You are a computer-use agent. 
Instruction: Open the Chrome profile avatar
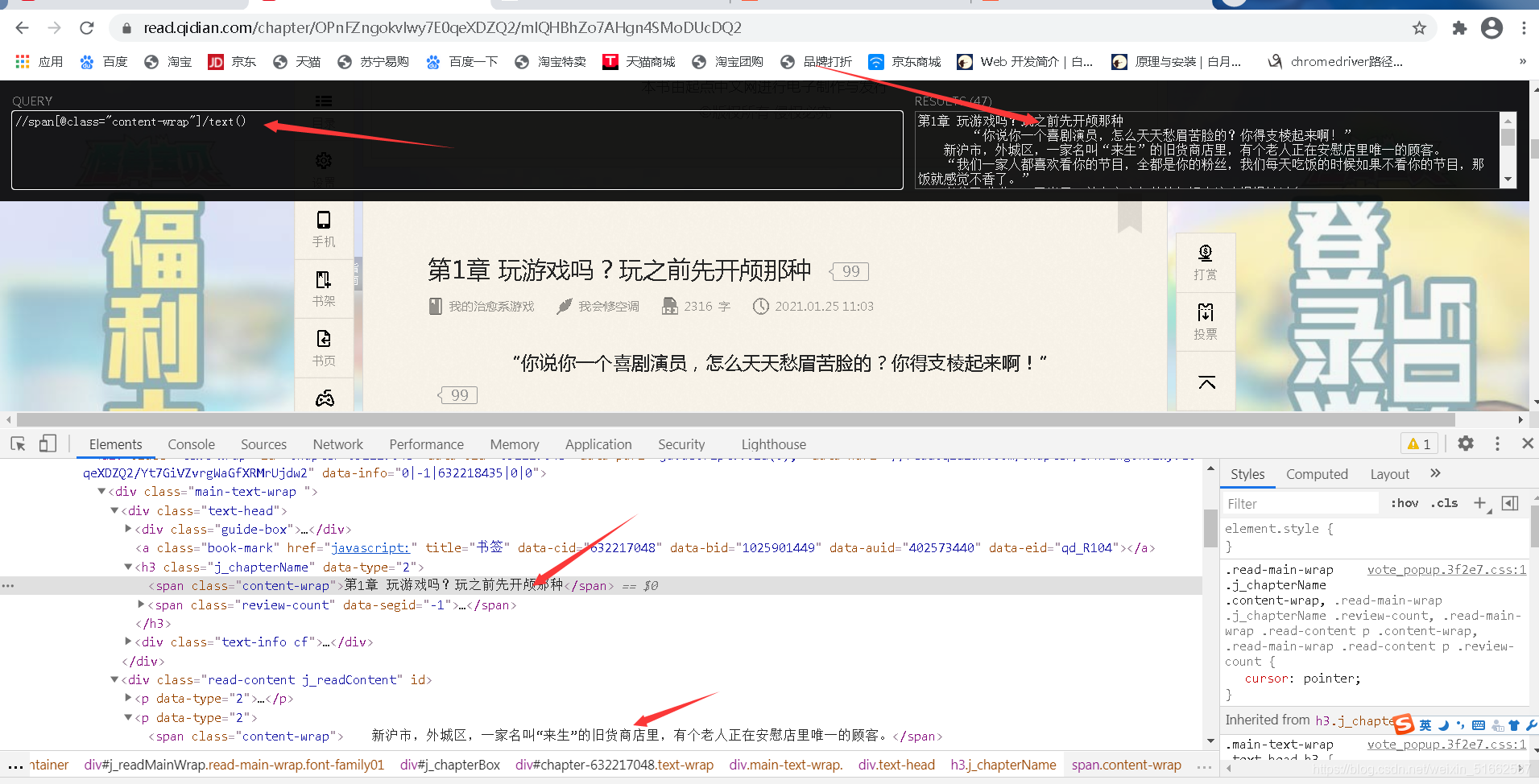[1491, 28]
